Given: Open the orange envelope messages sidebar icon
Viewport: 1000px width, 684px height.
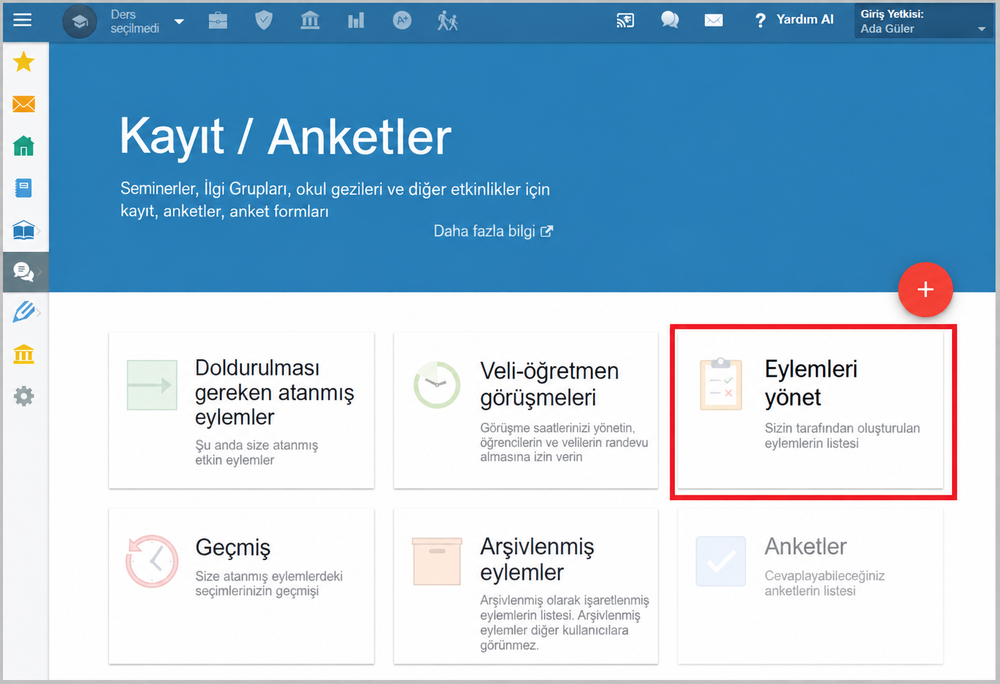Looking at the screenshot, I should click(x=24, y=104).
